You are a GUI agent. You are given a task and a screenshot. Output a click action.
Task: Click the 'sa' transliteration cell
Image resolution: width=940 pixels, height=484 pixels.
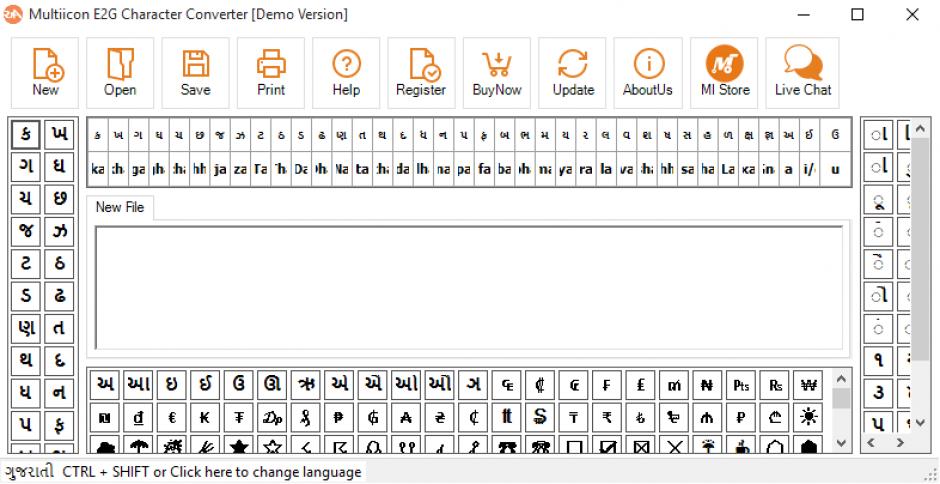(x=688, y=170)
